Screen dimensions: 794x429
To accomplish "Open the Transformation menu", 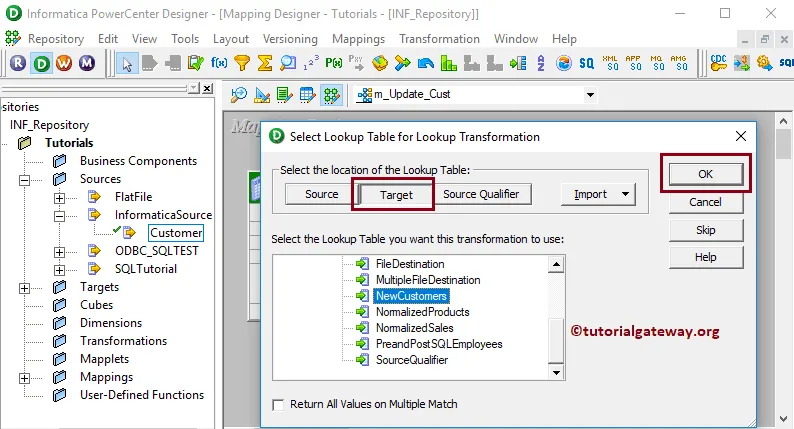I will (439, 39).
